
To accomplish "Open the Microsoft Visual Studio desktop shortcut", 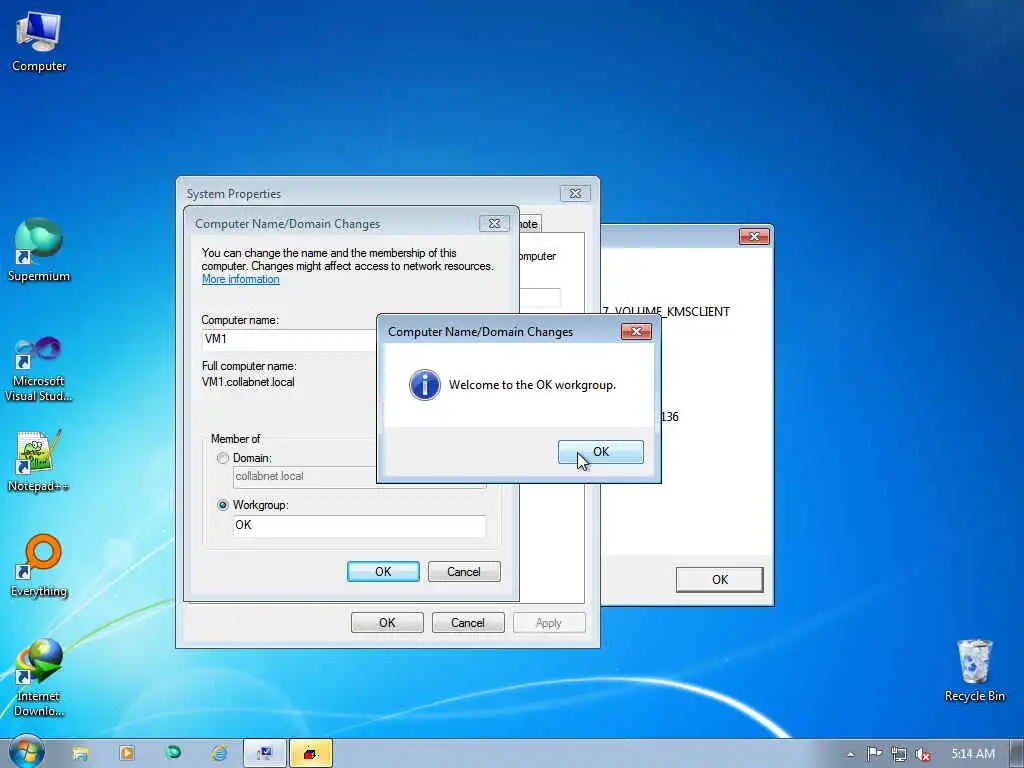I will coord(39,369).
